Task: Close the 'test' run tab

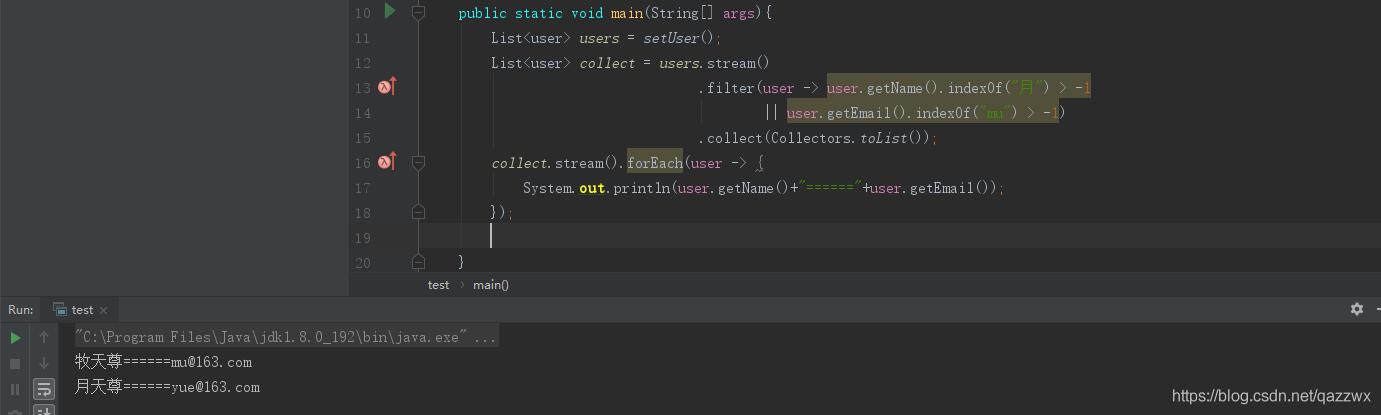Action: (103, 310)
